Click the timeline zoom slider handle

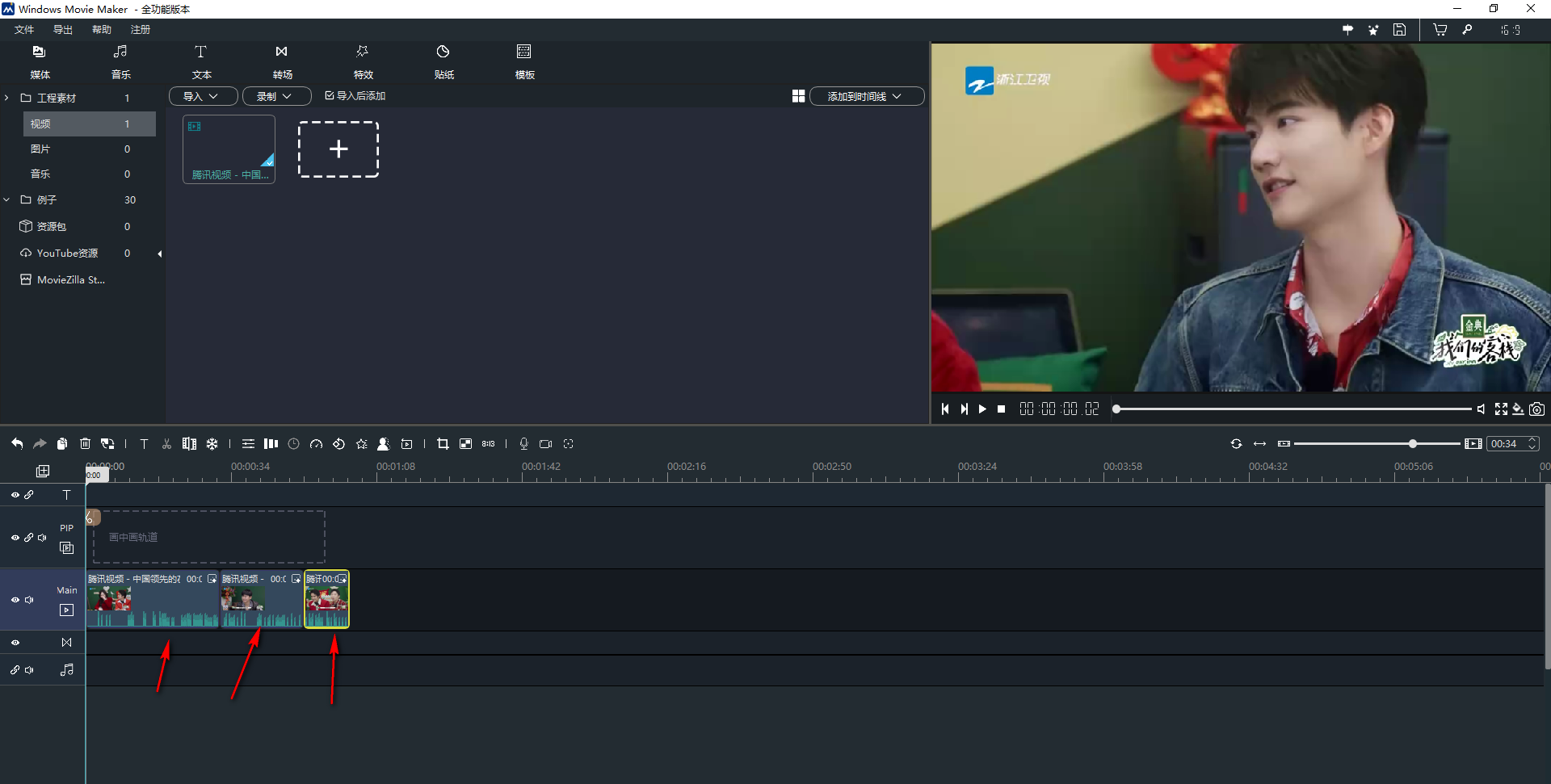(x=1412, y=444)
